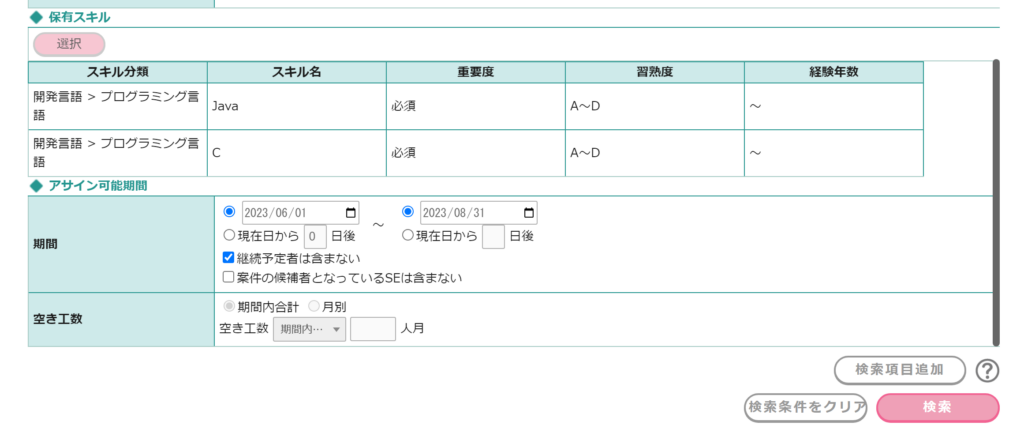Click the vertical scrollbar on the right
1024x444 pixels.
point(995,200)
